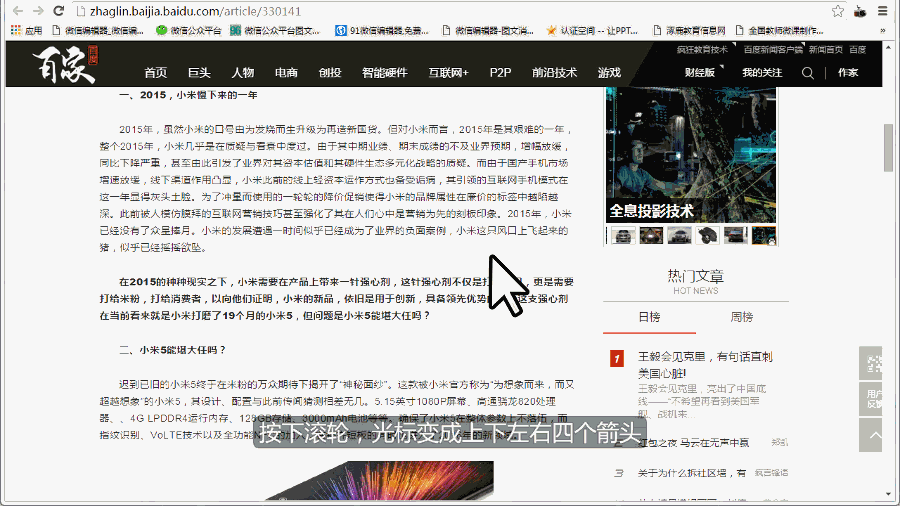Select second gallery thumbnail
Viewport: 900px width, 506px height.
[651, 236]
